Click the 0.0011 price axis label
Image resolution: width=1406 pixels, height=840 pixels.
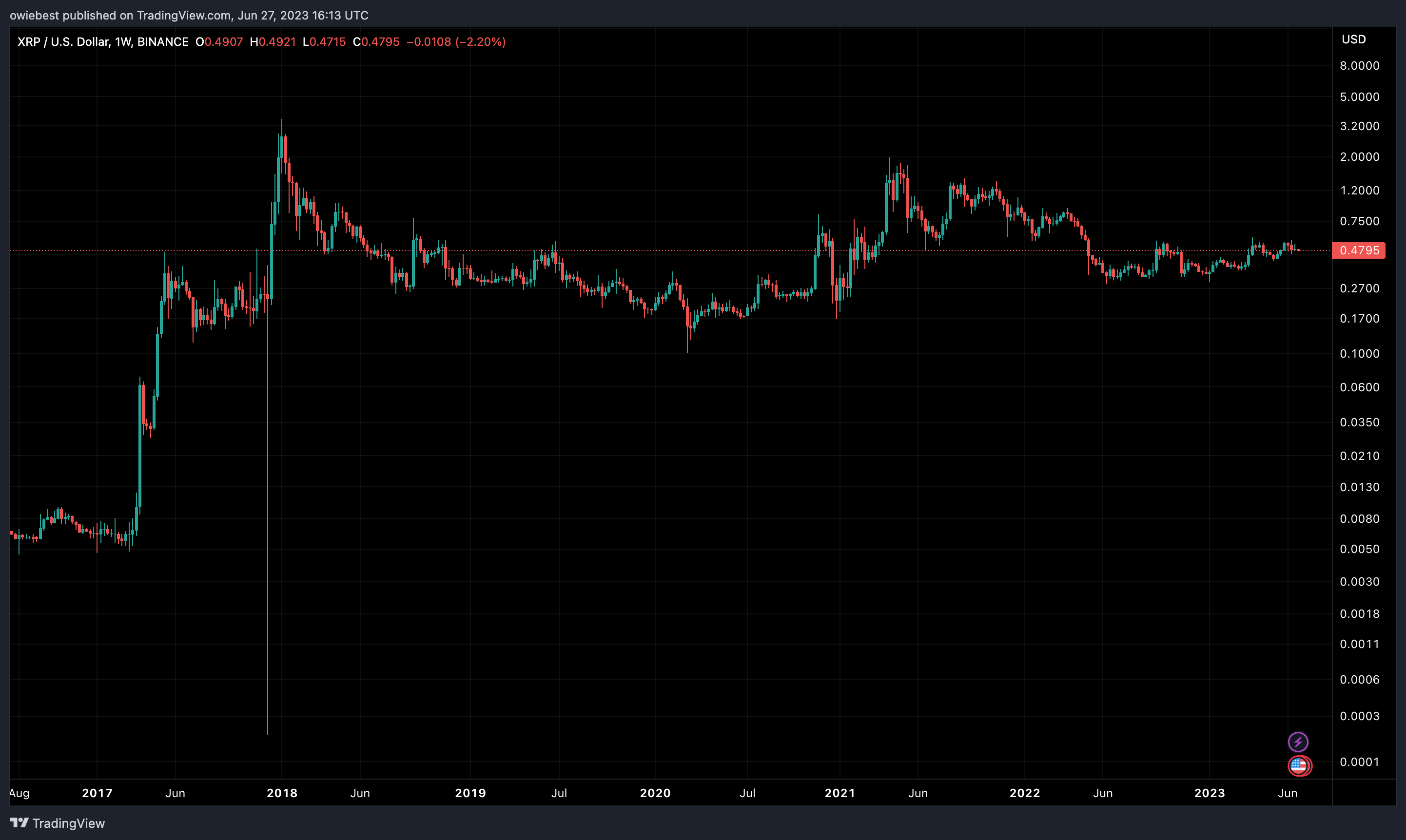coord(1359,644)
